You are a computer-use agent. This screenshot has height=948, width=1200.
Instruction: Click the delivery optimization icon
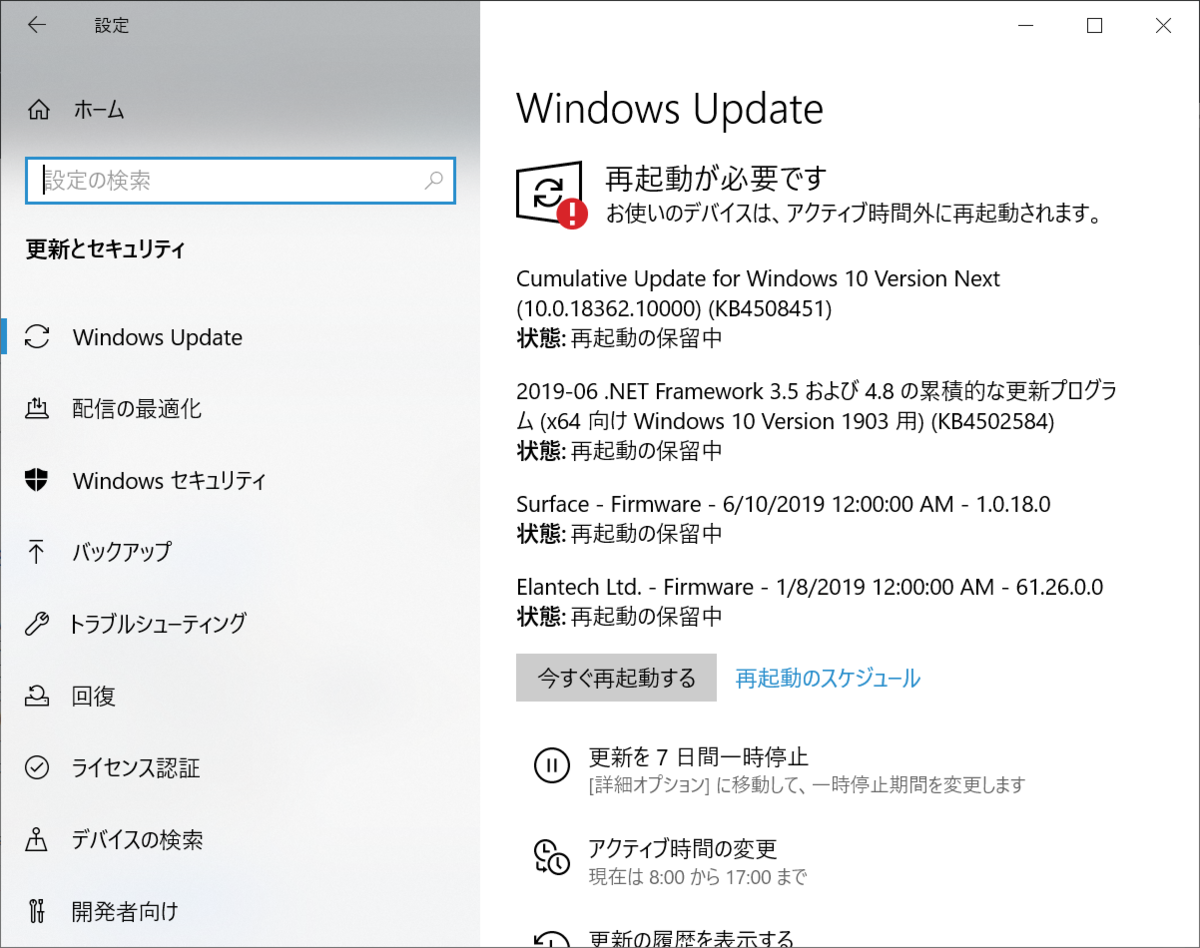[x=37, y=408]
